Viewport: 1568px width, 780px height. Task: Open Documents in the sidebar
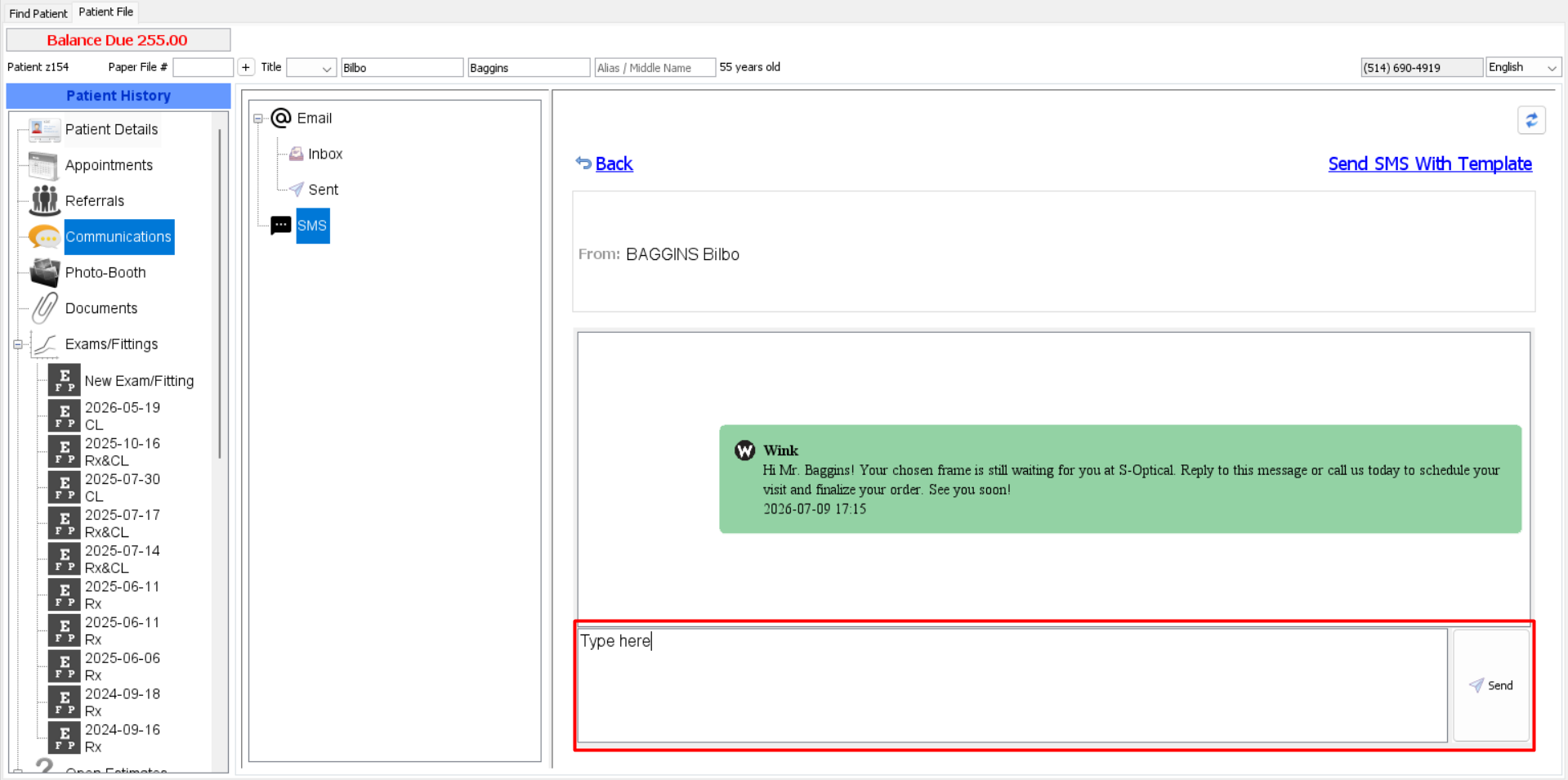(101, 308)
